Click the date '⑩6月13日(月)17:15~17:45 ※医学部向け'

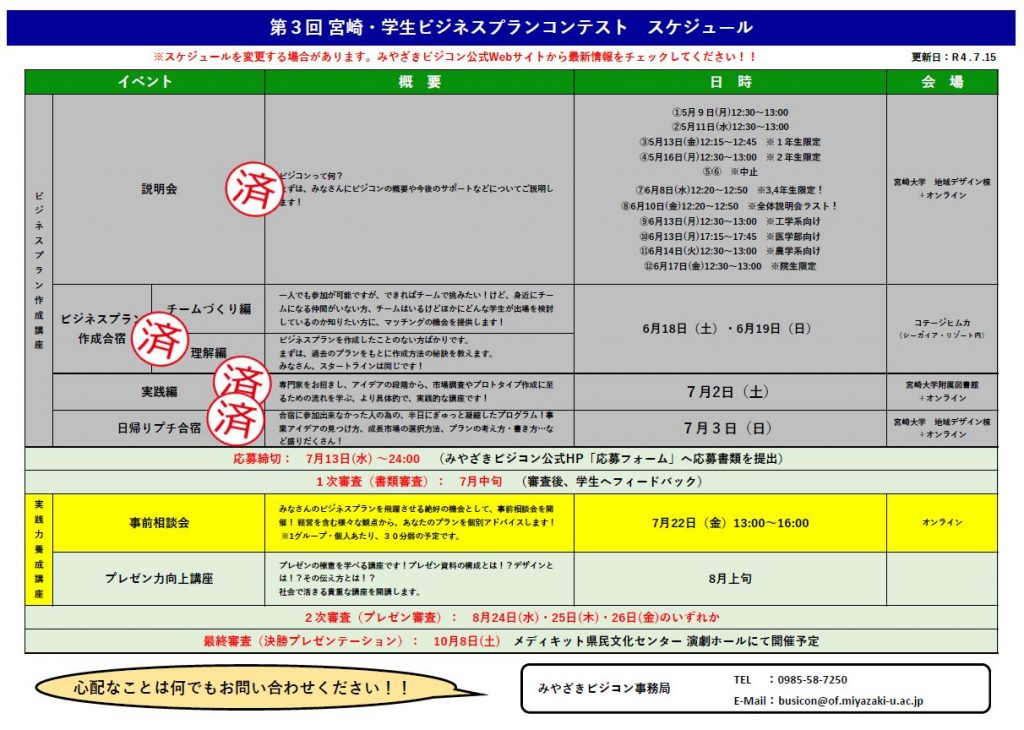point(730,236)
